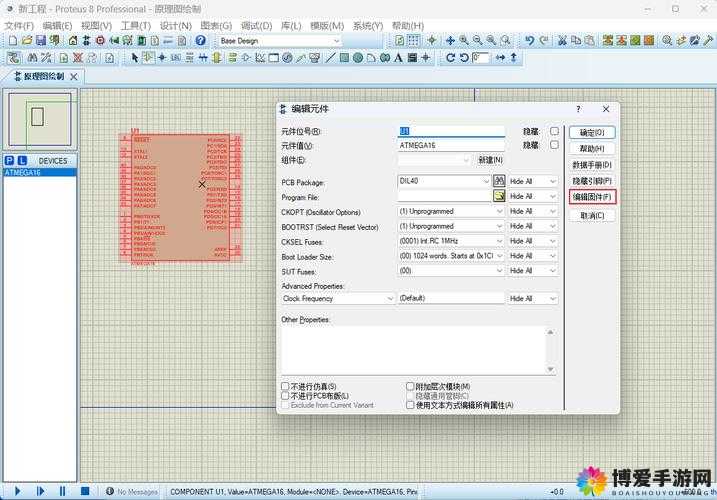This screenshot has height=500, width=717.
Task: Rotate clockwise arrow icon
Action: pos(450,58)
